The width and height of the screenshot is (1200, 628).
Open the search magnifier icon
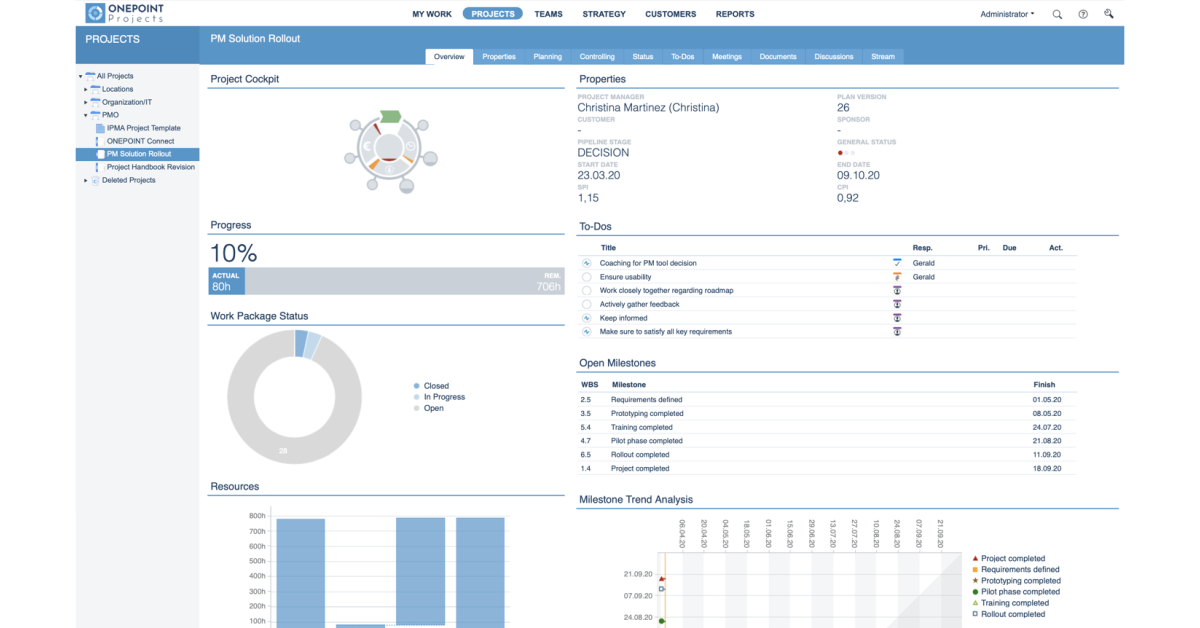pos(1058,14)
